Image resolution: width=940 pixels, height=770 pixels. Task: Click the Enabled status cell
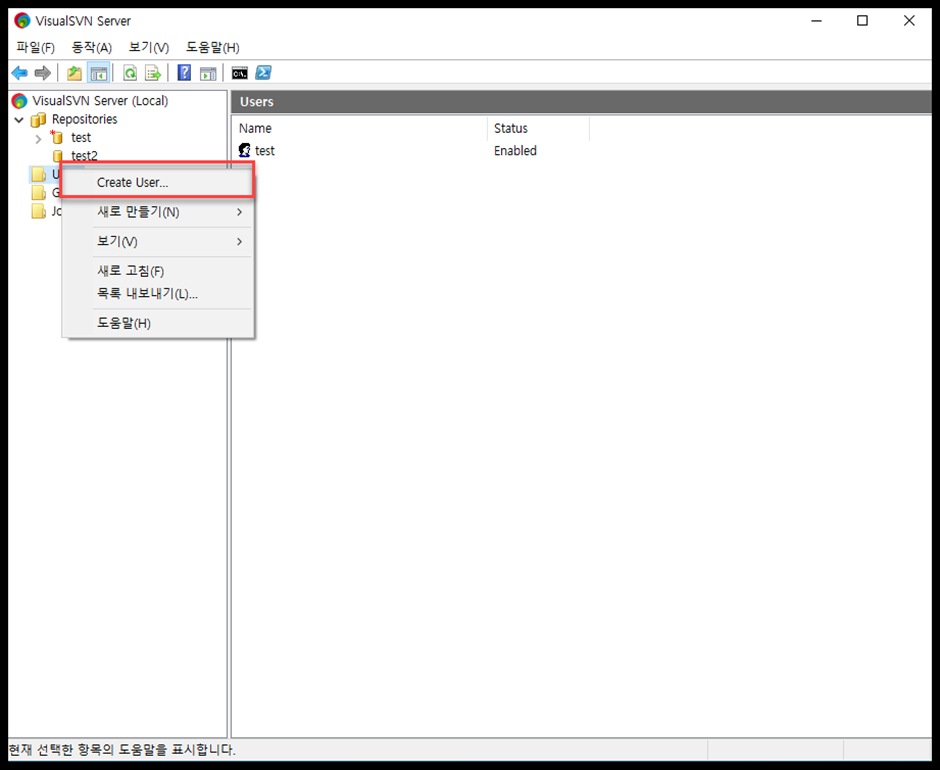[515, 151]
